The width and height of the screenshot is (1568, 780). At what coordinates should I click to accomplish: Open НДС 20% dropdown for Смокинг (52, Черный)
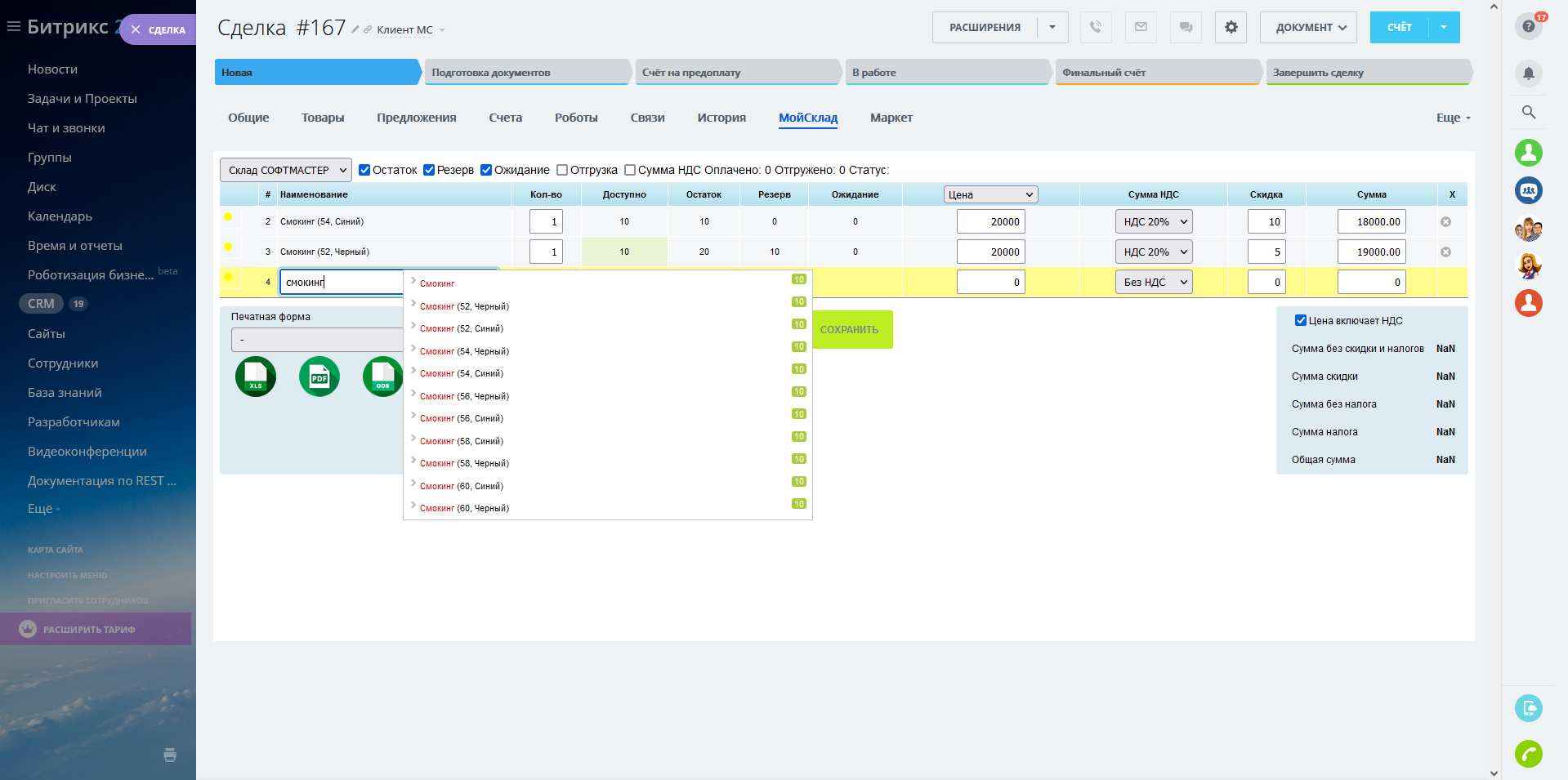tap(1154, 252)
